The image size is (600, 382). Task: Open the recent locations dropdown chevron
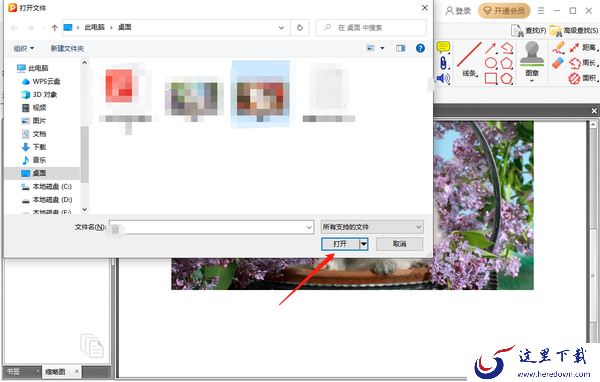[43, 28]
